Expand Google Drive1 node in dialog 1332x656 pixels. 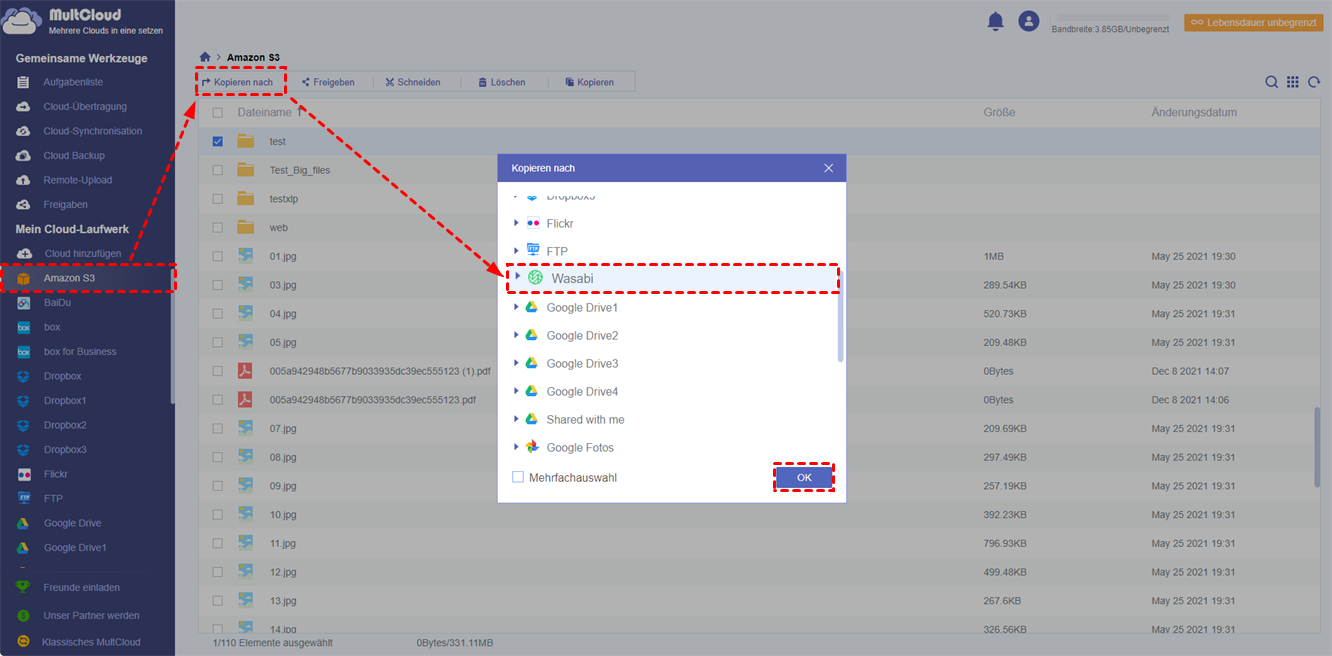[x=516, y=307]
